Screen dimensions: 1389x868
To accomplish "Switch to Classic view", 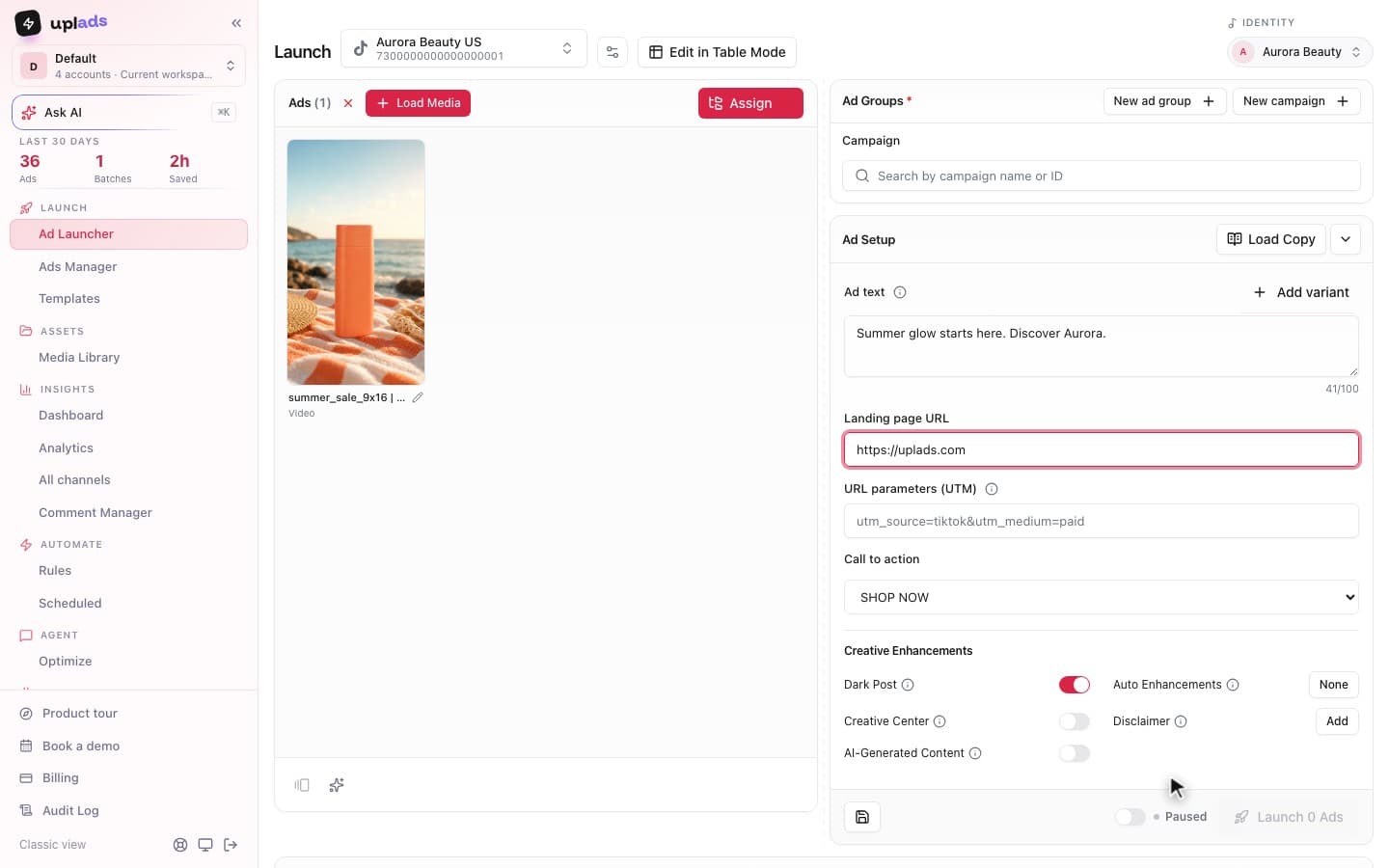I will click(x=52, y=845).
